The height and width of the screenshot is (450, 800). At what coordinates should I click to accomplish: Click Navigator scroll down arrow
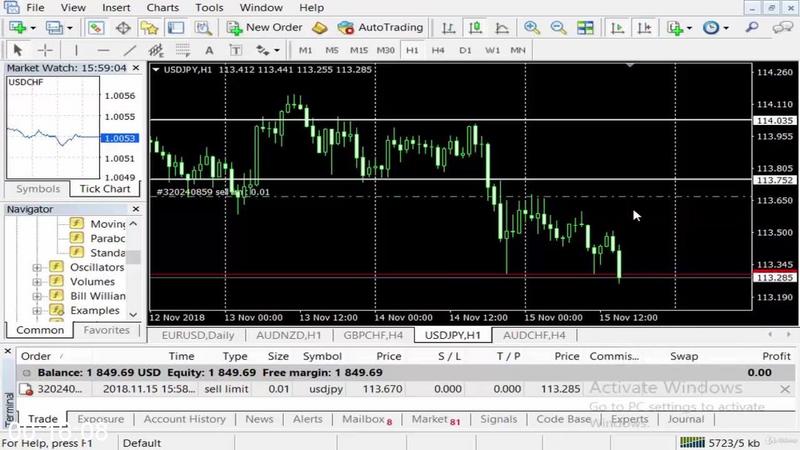coord(133,315)
